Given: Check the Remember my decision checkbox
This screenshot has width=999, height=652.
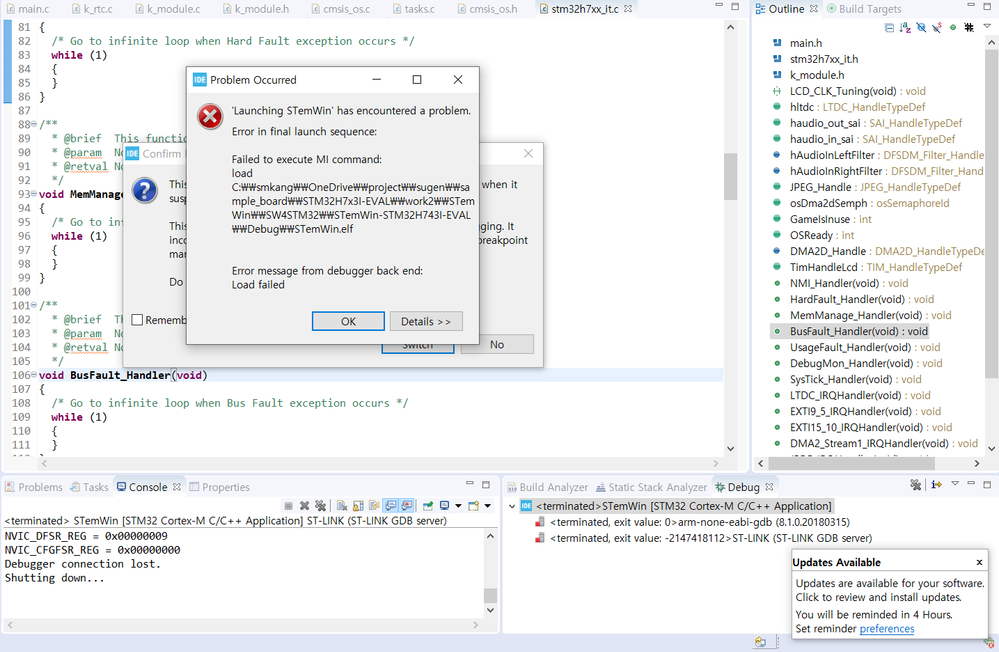Looking at the screenshot, I should point(137,320).
